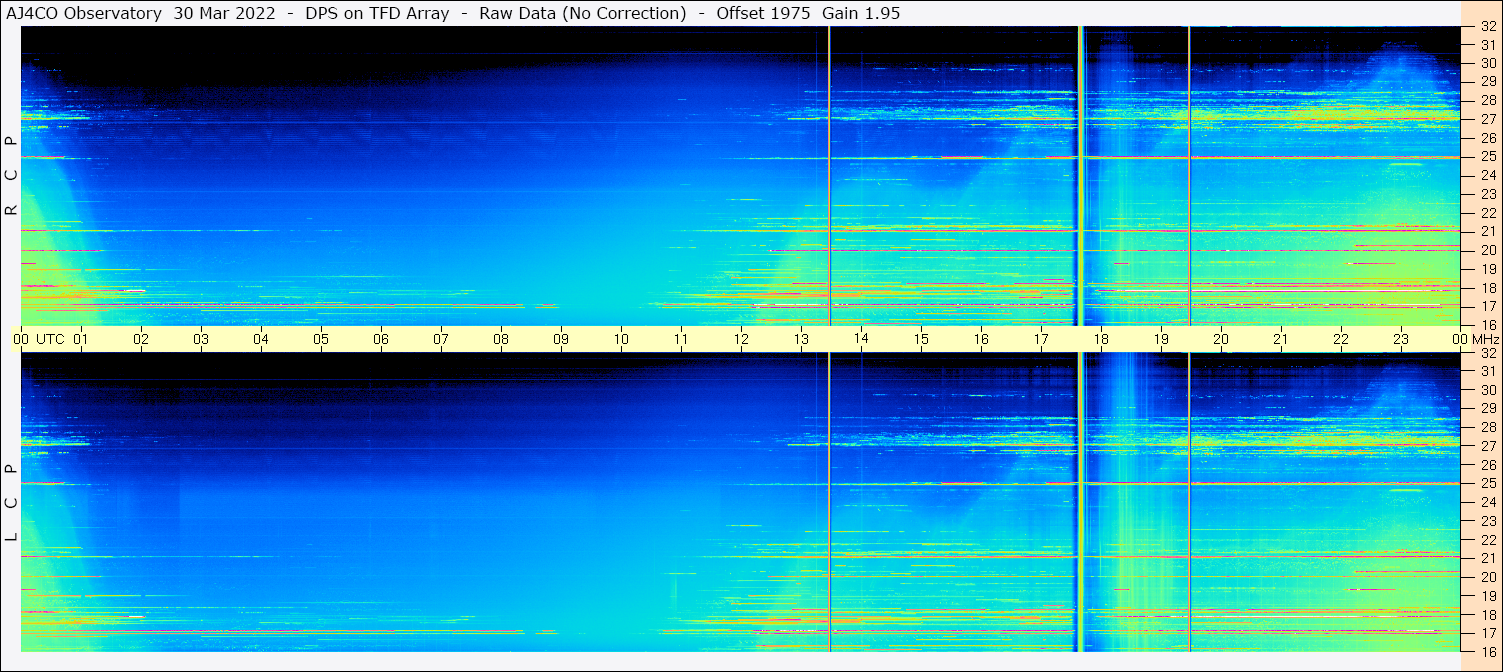The width and height of the screenshot is (1503, 672).
Task: Select the 22 MHz tick on the RCP scale
Action: pos(1487,213)
